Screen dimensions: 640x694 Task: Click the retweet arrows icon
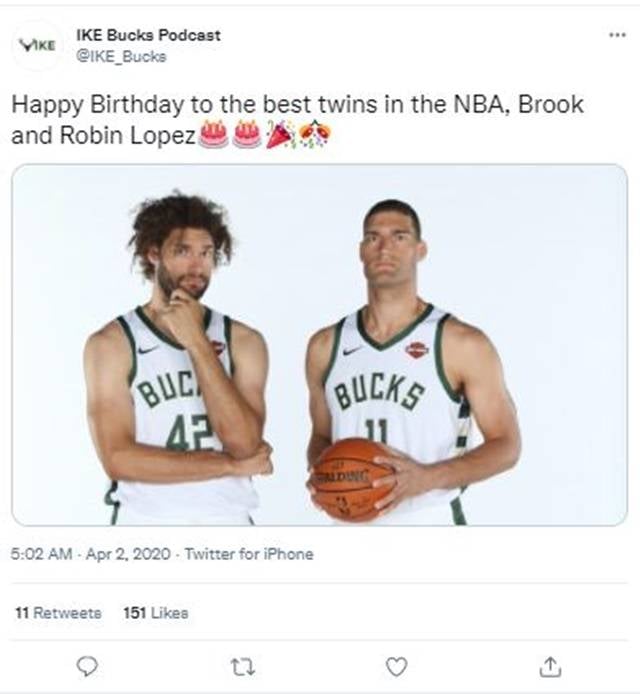click(243, 667)
